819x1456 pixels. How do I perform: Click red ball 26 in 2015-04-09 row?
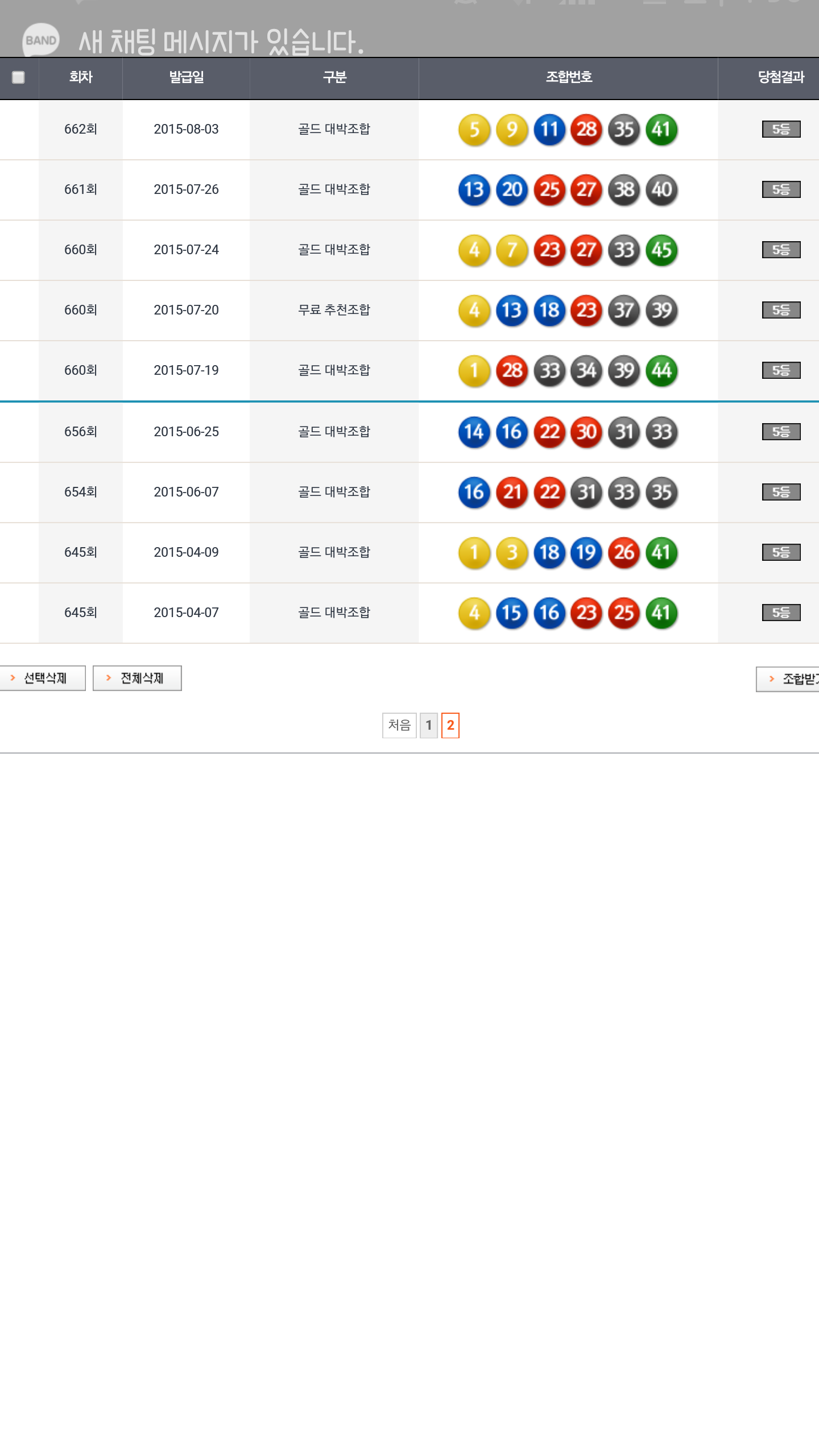624,553
